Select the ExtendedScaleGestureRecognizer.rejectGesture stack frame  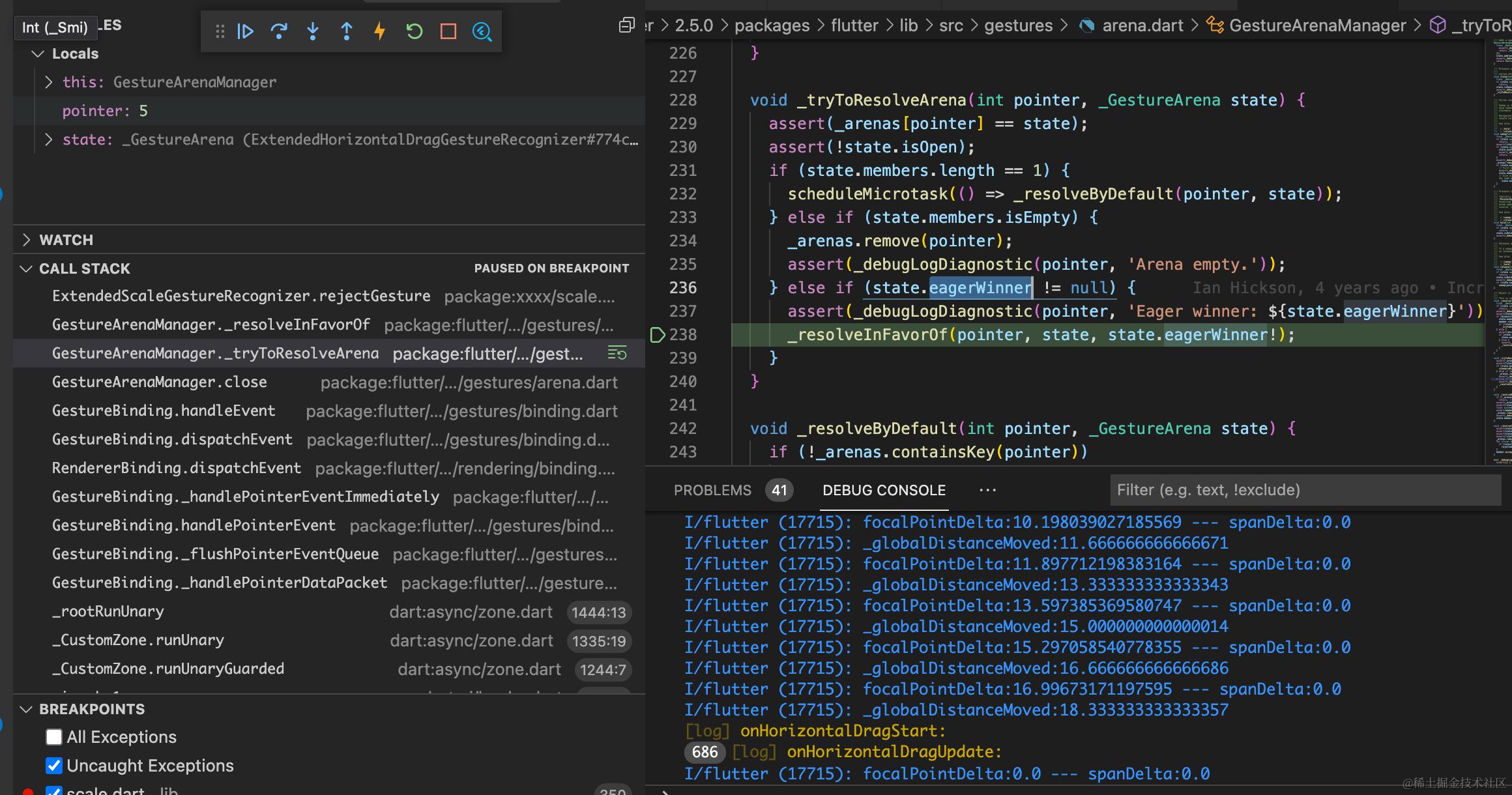(x=329, y=296)
